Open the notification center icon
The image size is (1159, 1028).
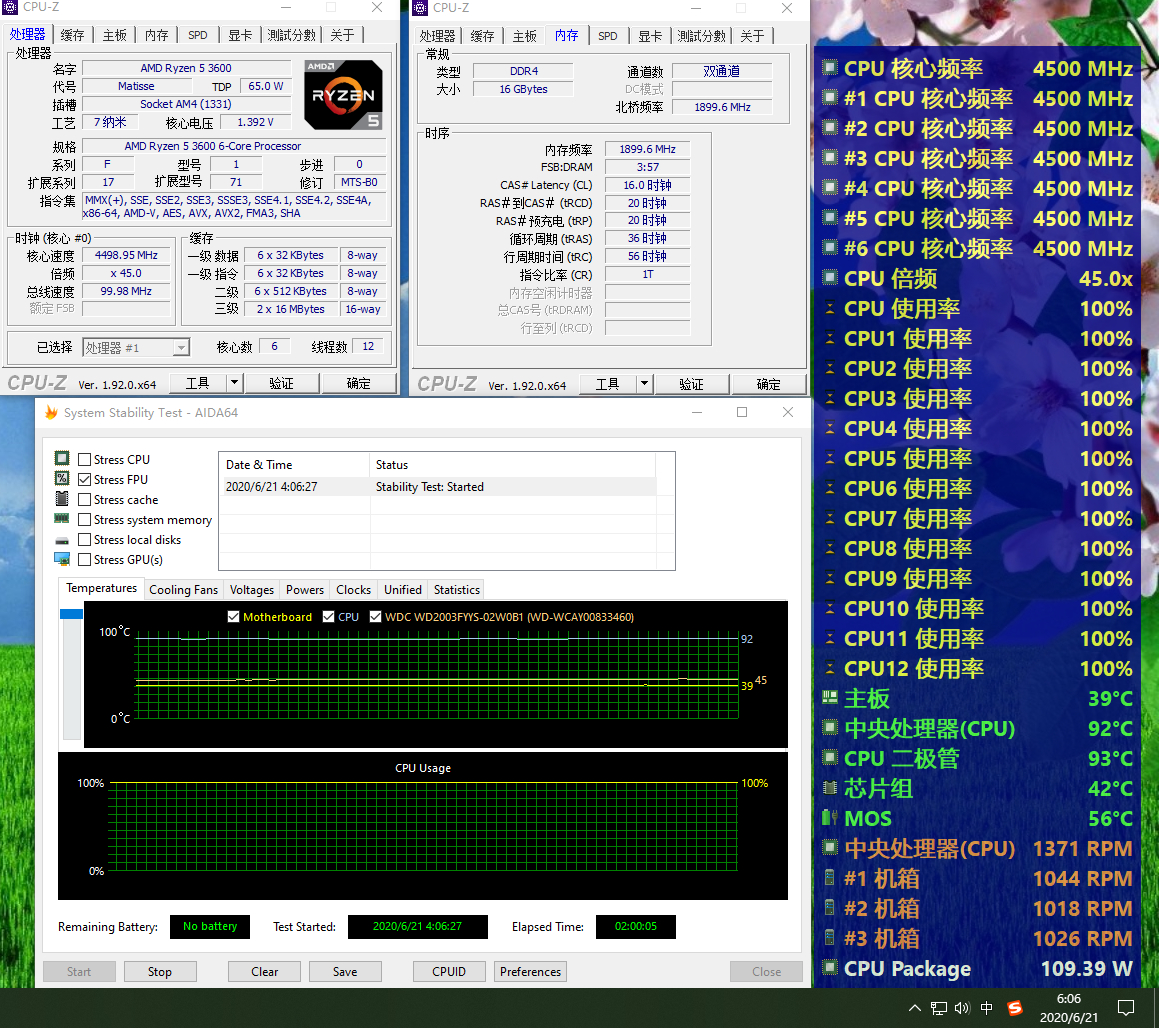coord(1126,1008)
